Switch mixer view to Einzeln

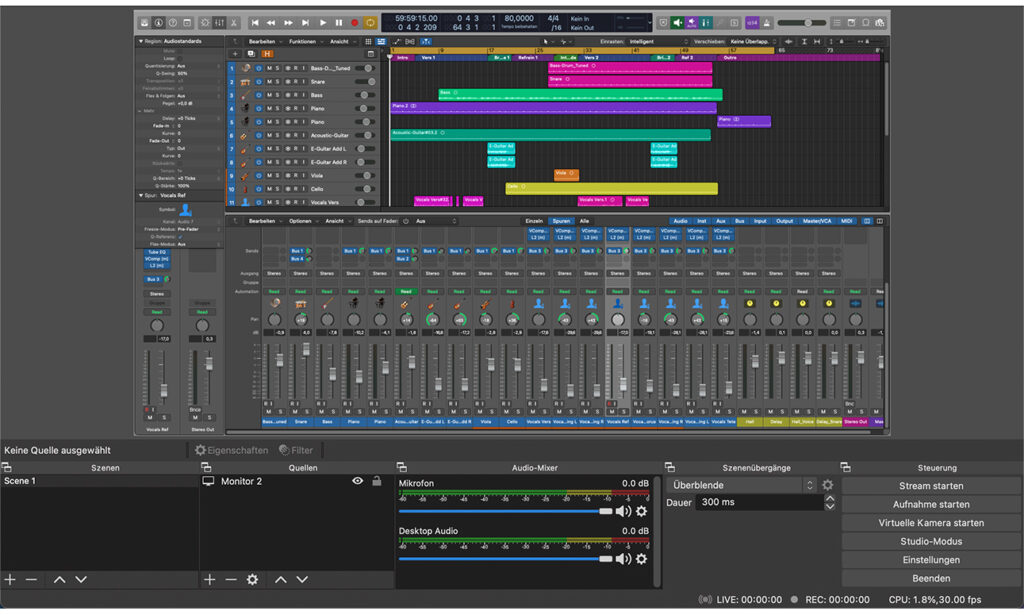(x=534, y=221)
